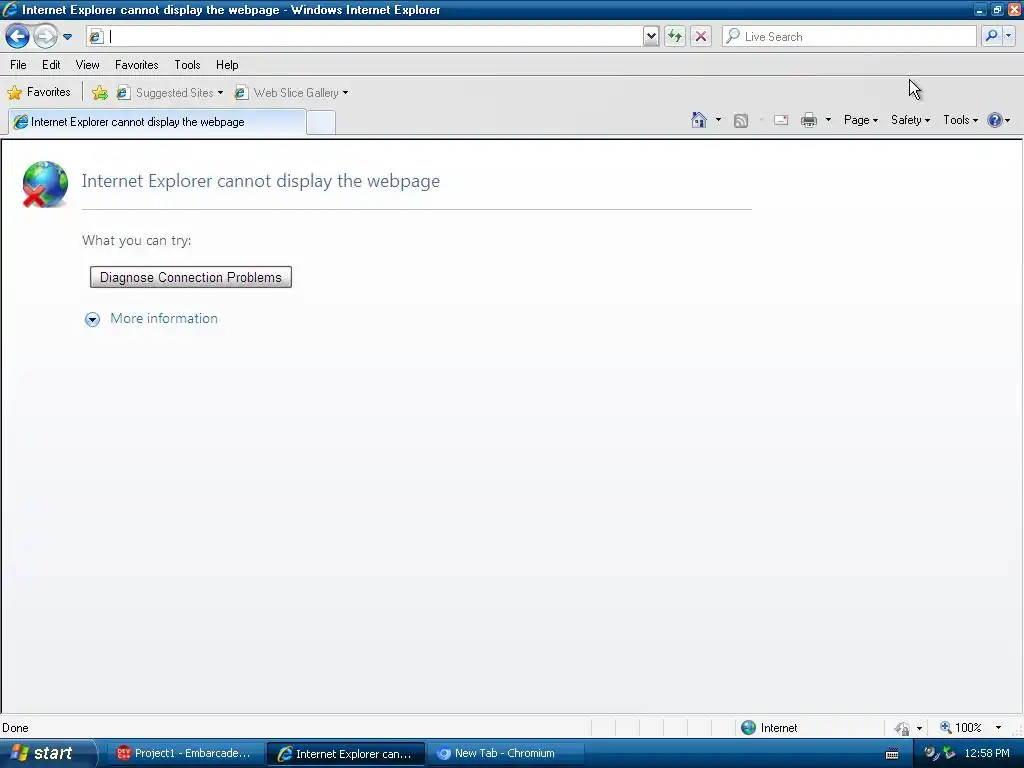
Task: Expand the zoom level dropdown arrow
Action: [998, 728]
